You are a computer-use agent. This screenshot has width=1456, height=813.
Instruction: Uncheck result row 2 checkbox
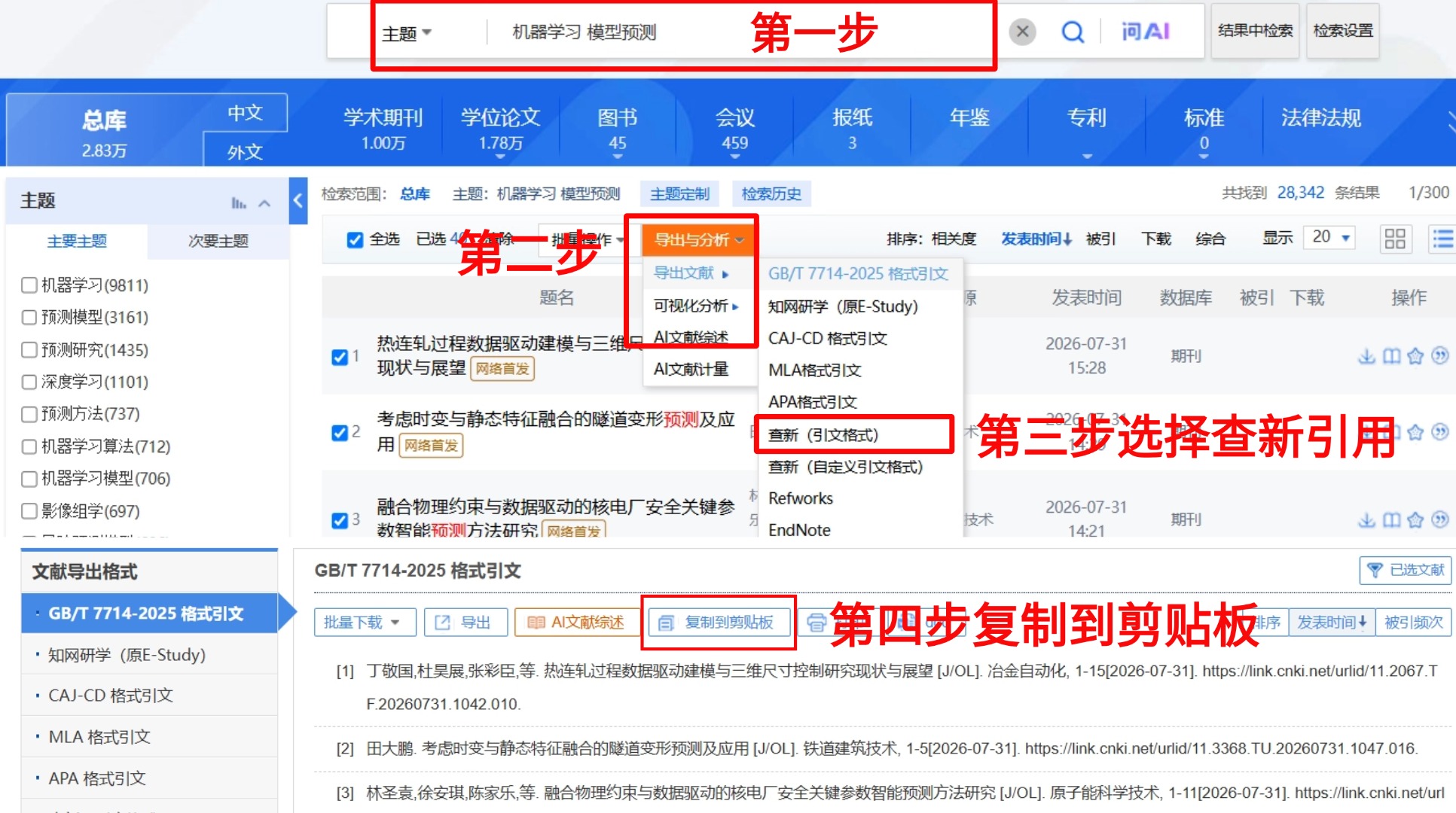pos(340,433)
